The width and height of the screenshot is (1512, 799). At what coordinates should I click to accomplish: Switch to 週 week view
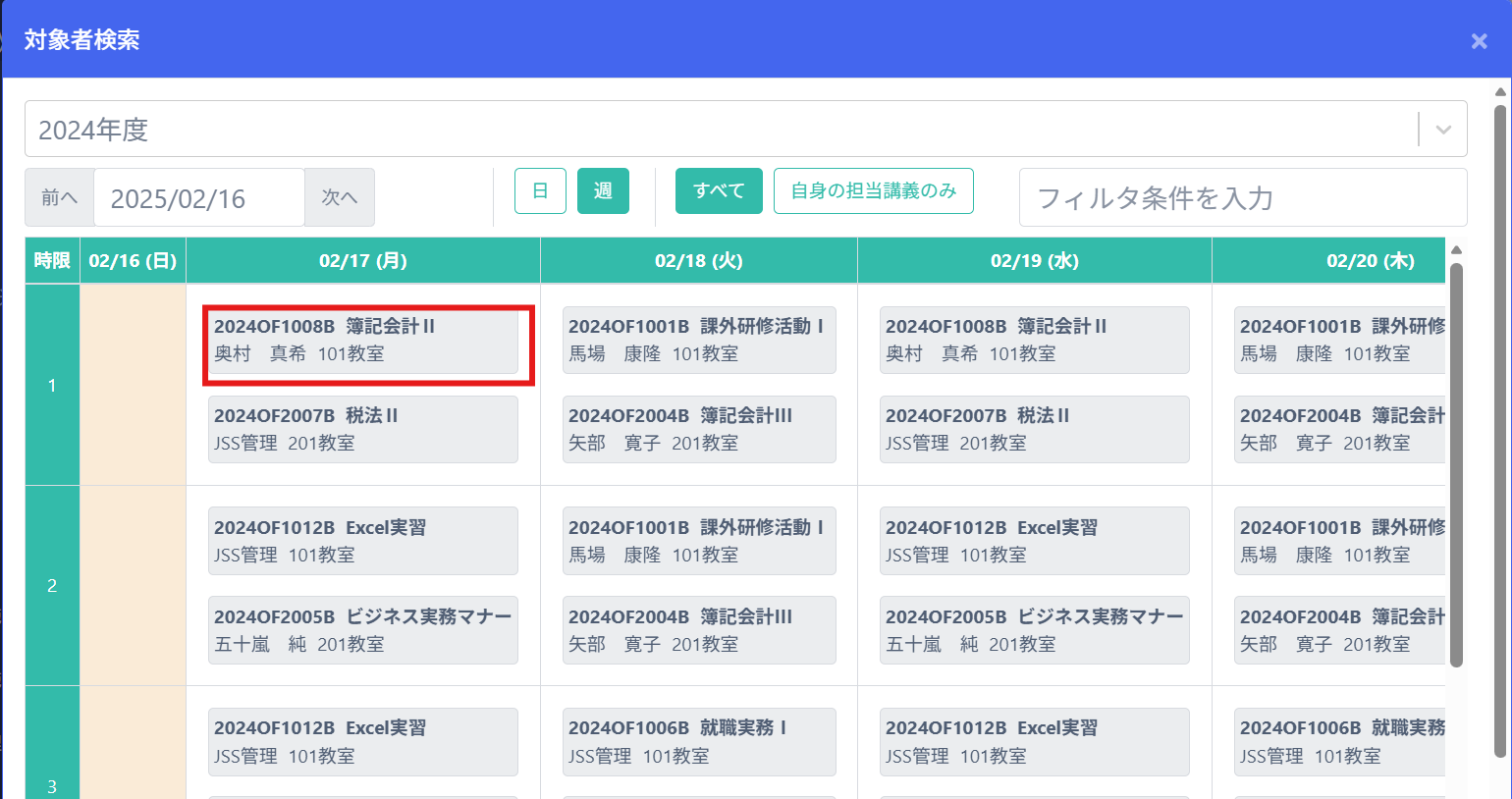pos(603,191)
